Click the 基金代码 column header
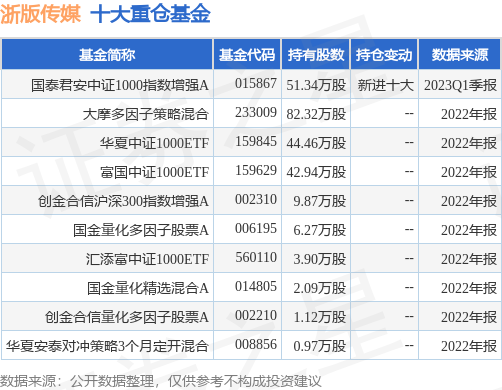The width and height of the screenshot is (502, 390). pyautogui.click(x=247, y=55)
